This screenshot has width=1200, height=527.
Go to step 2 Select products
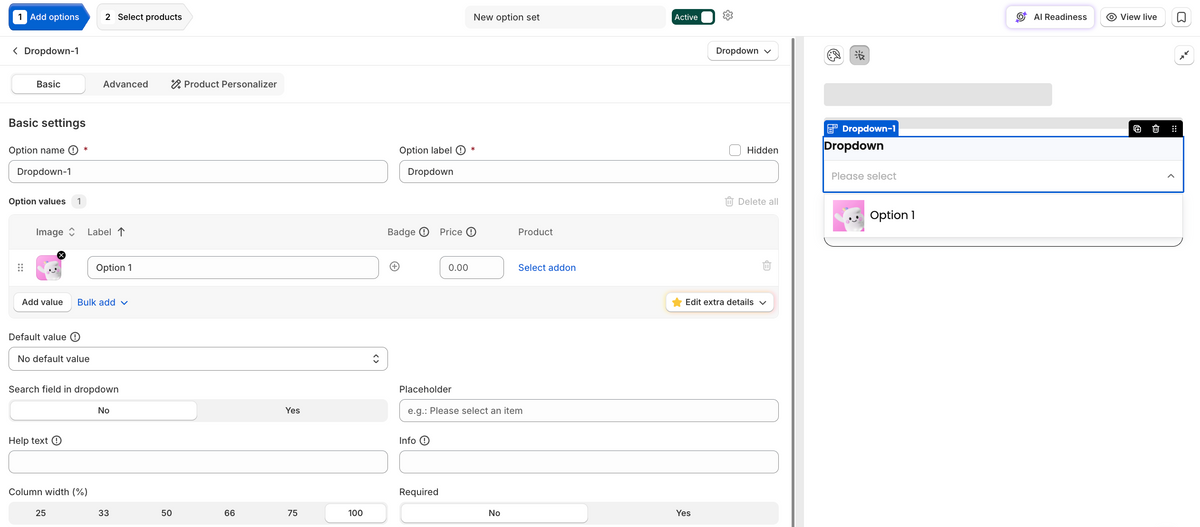(144, 17)
